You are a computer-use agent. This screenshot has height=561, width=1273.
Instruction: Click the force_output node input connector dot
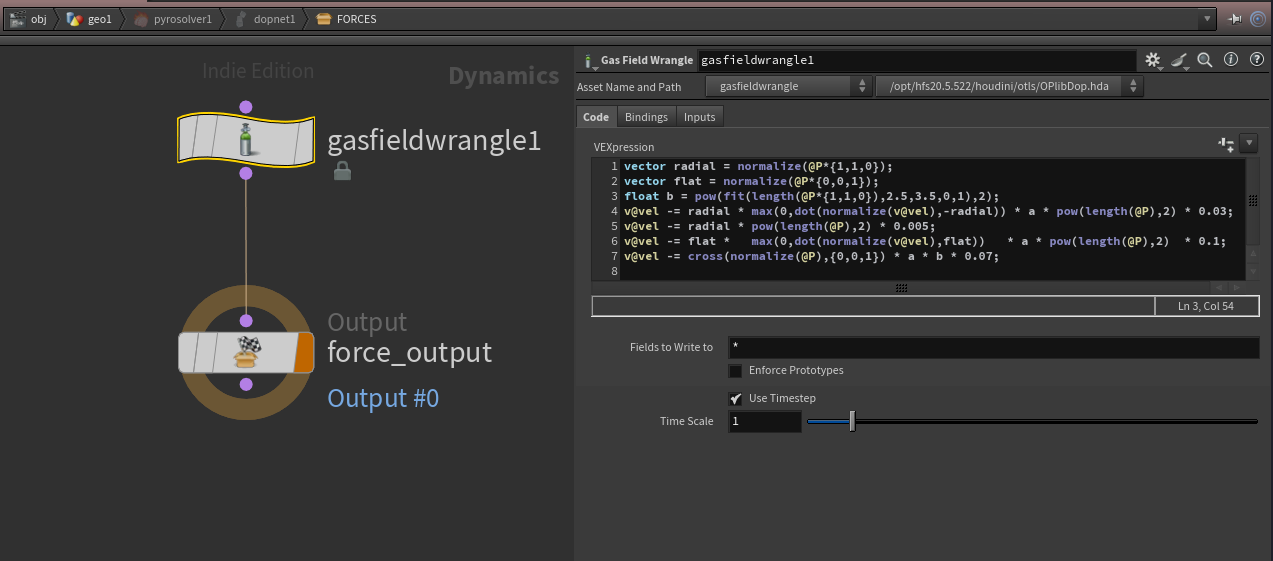246,320
